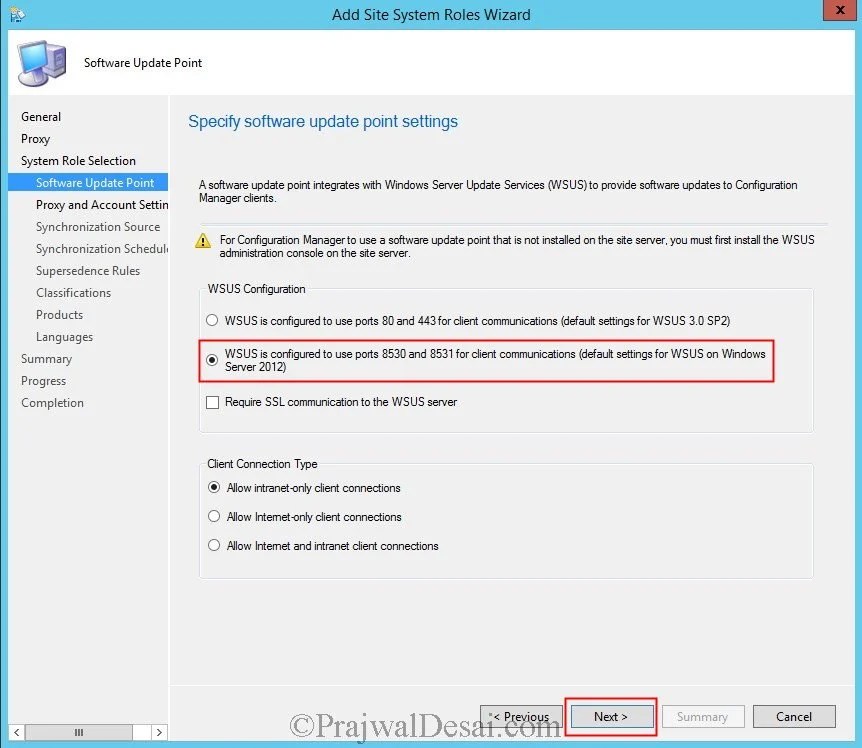Click the Next button
The height and width of the screenshot is (748, 862).
(x=611, y=716)
